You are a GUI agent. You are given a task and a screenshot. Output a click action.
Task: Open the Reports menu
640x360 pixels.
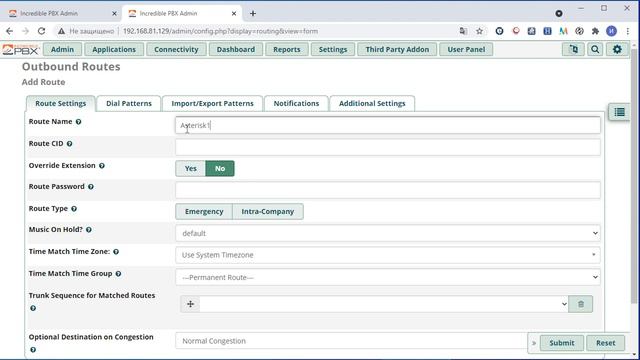tap(287, 49)
